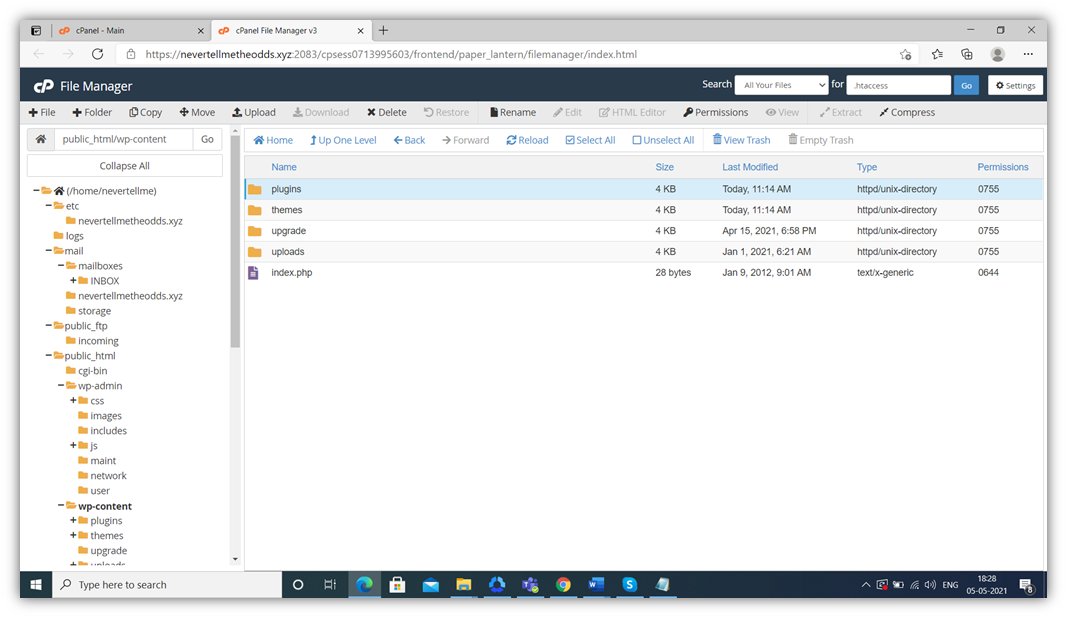This screenshot has height=618, width=1067.
Task: Switch to cPanel - Main tab
Action: (129, 31)
